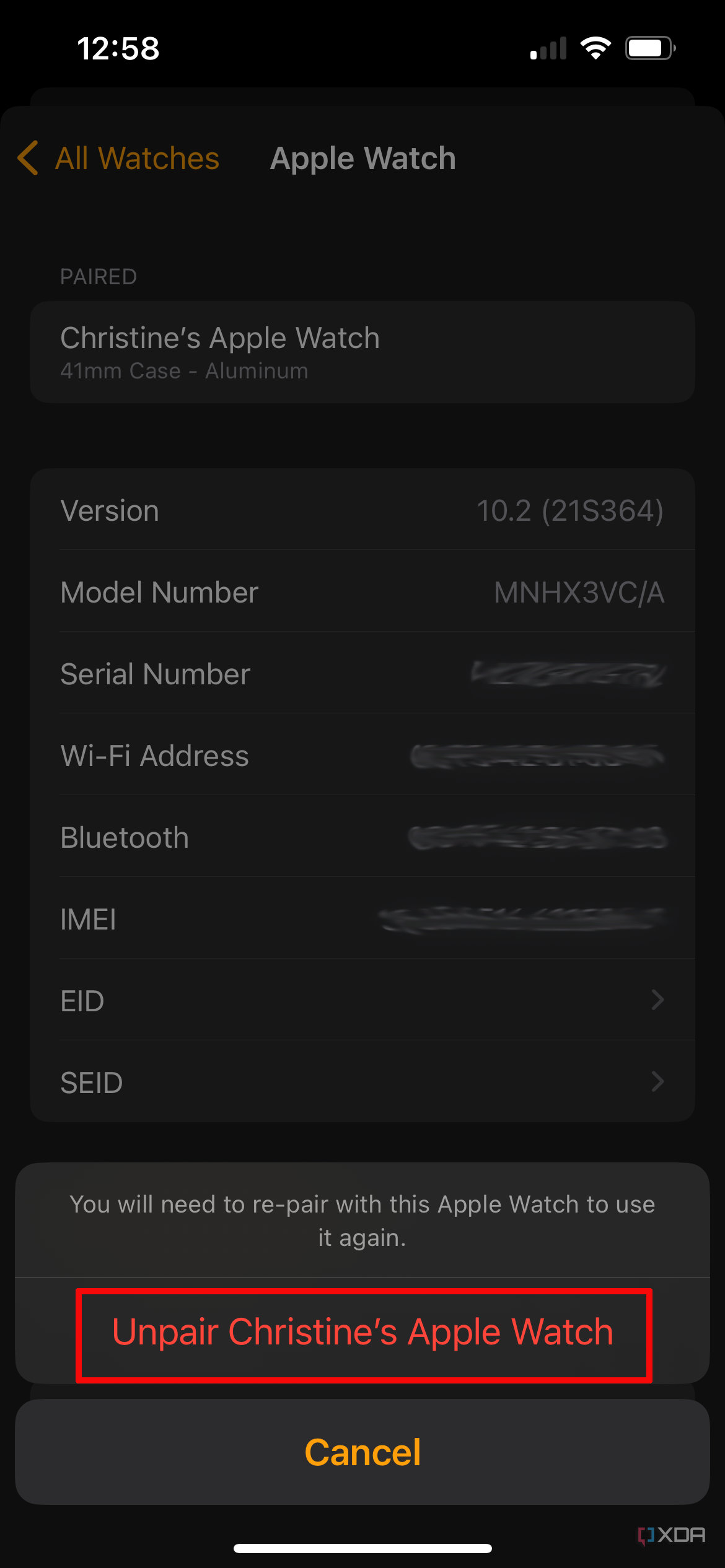Open Christine's Apple Watch paired device entry
Viewport: 725px width, 1568px height.
pos(362,352)
